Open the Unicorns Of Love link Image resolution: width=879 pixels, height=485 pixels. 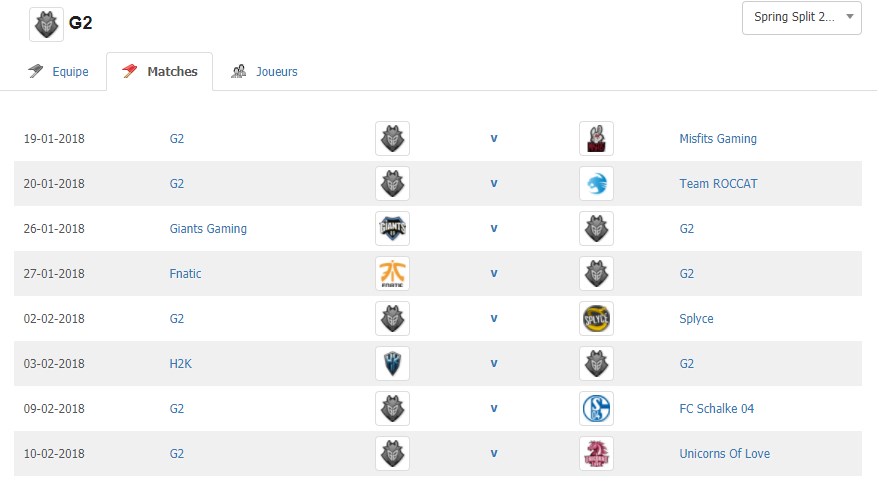coord(724,454)
